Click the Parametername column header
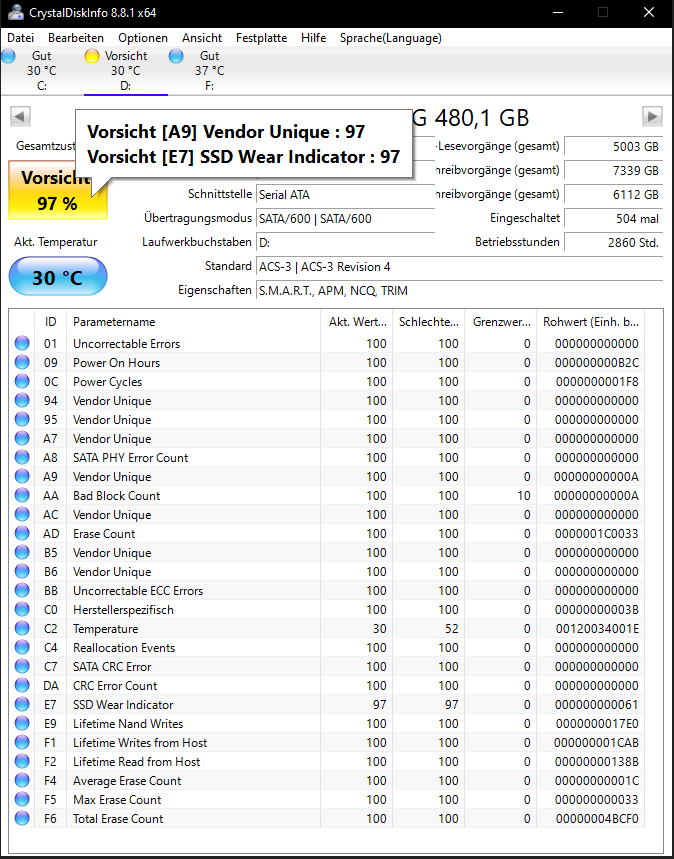Viewport: 674px width, 859px height. (x=193, y=322)
